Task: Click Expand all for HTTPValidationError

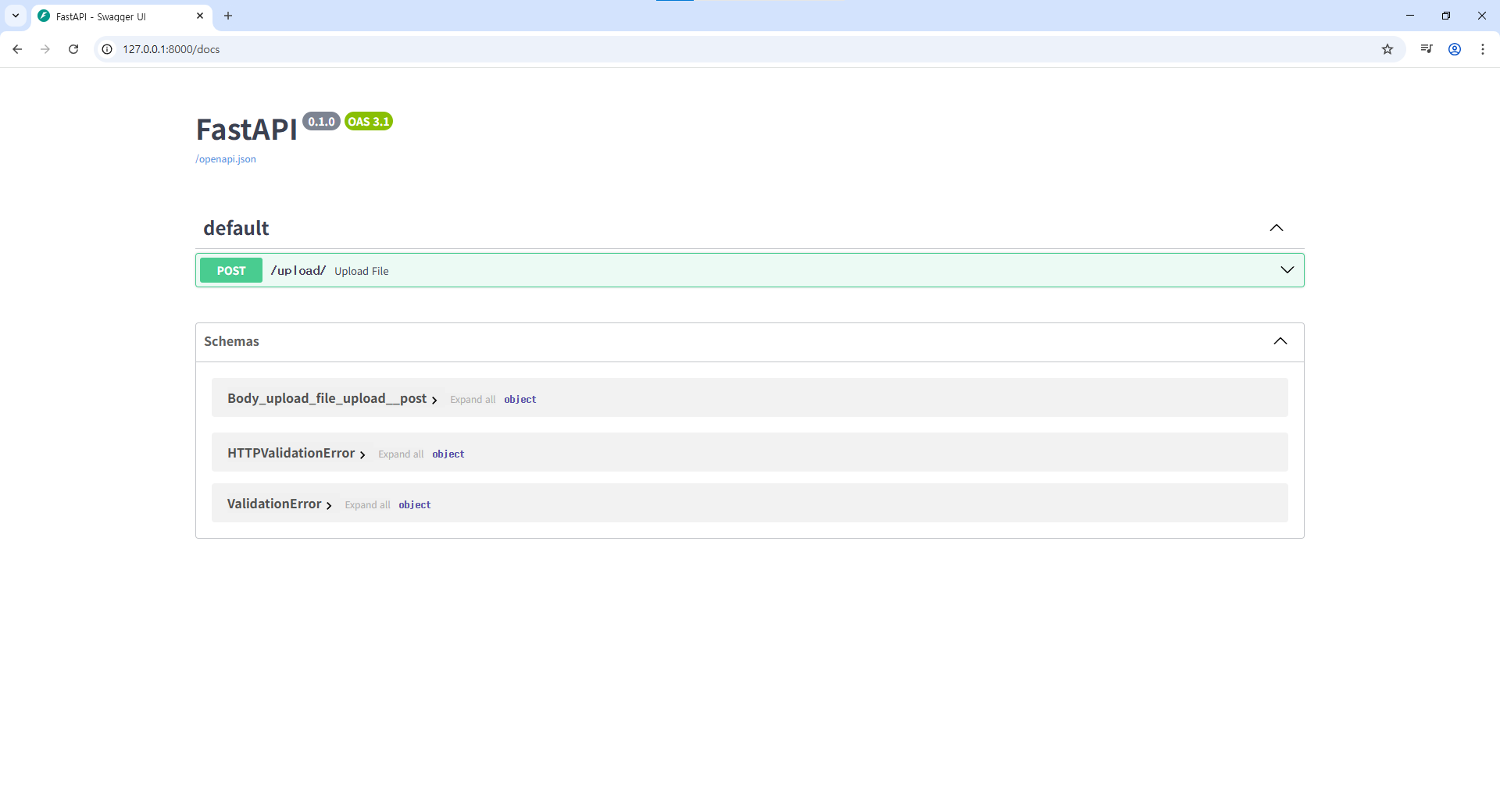Action: (x=401, y=454)
